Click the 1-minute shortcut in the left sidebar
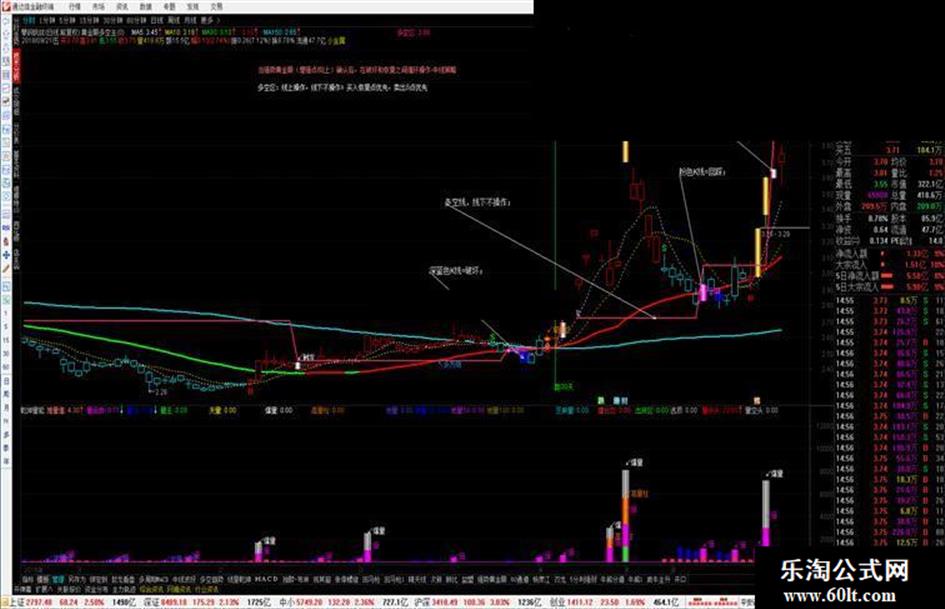The width and height of the screenshot is (945, 609). pos(6,313)
